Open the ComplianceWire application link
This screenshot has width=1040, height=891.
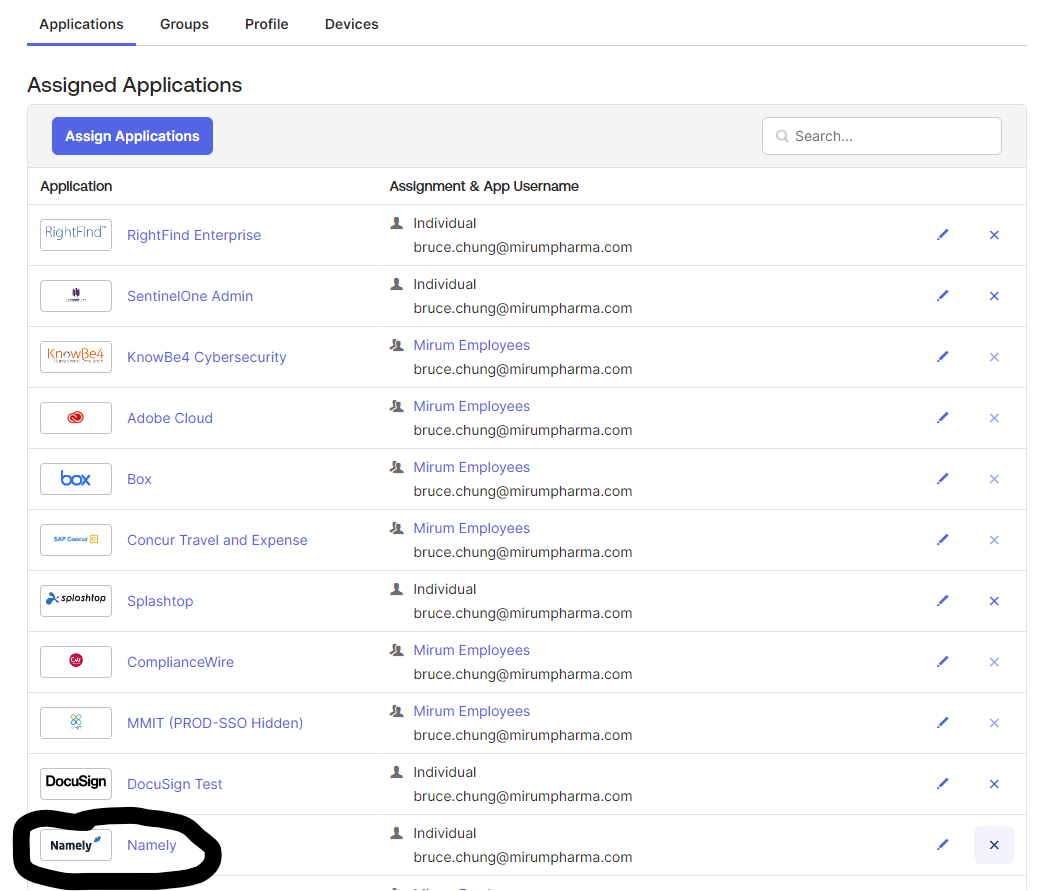tap(180, 662)
